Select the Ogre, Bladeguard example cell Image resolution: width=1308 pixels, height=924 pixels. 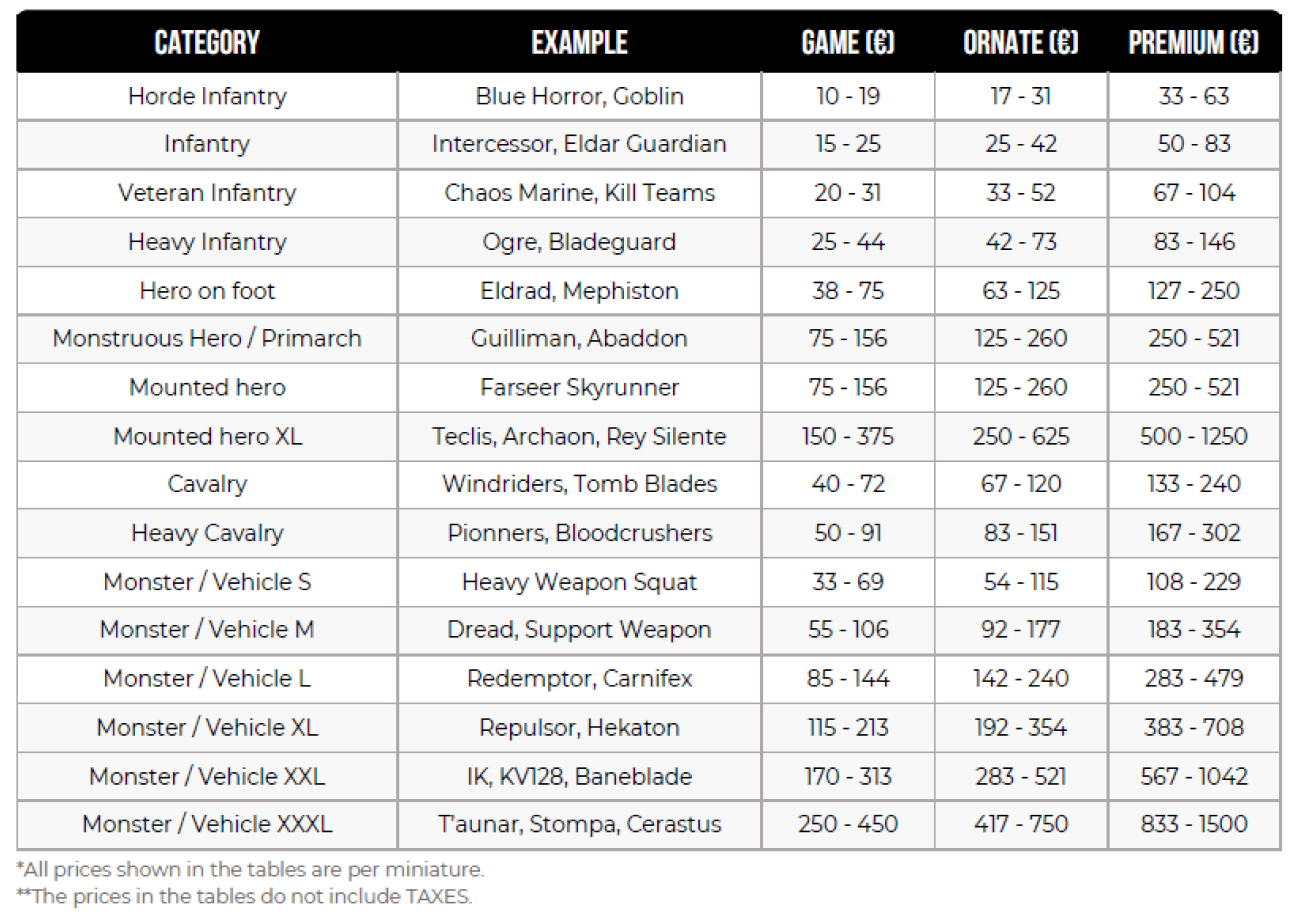tap(579, 242)
